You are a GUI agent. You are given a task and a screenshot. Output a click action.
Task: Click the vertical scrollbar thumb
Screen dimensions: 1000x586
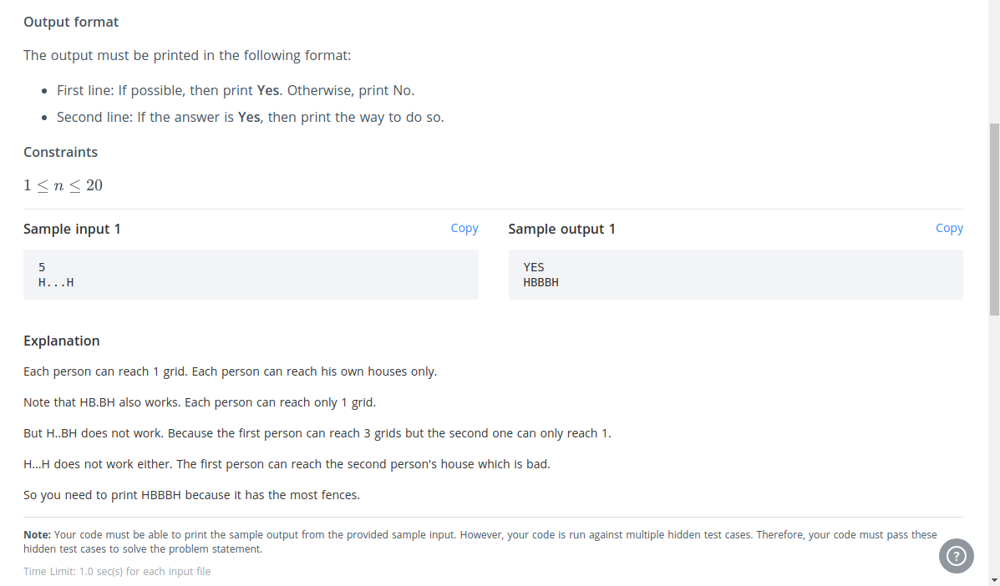pyautogui.click(x=994, y=219)
